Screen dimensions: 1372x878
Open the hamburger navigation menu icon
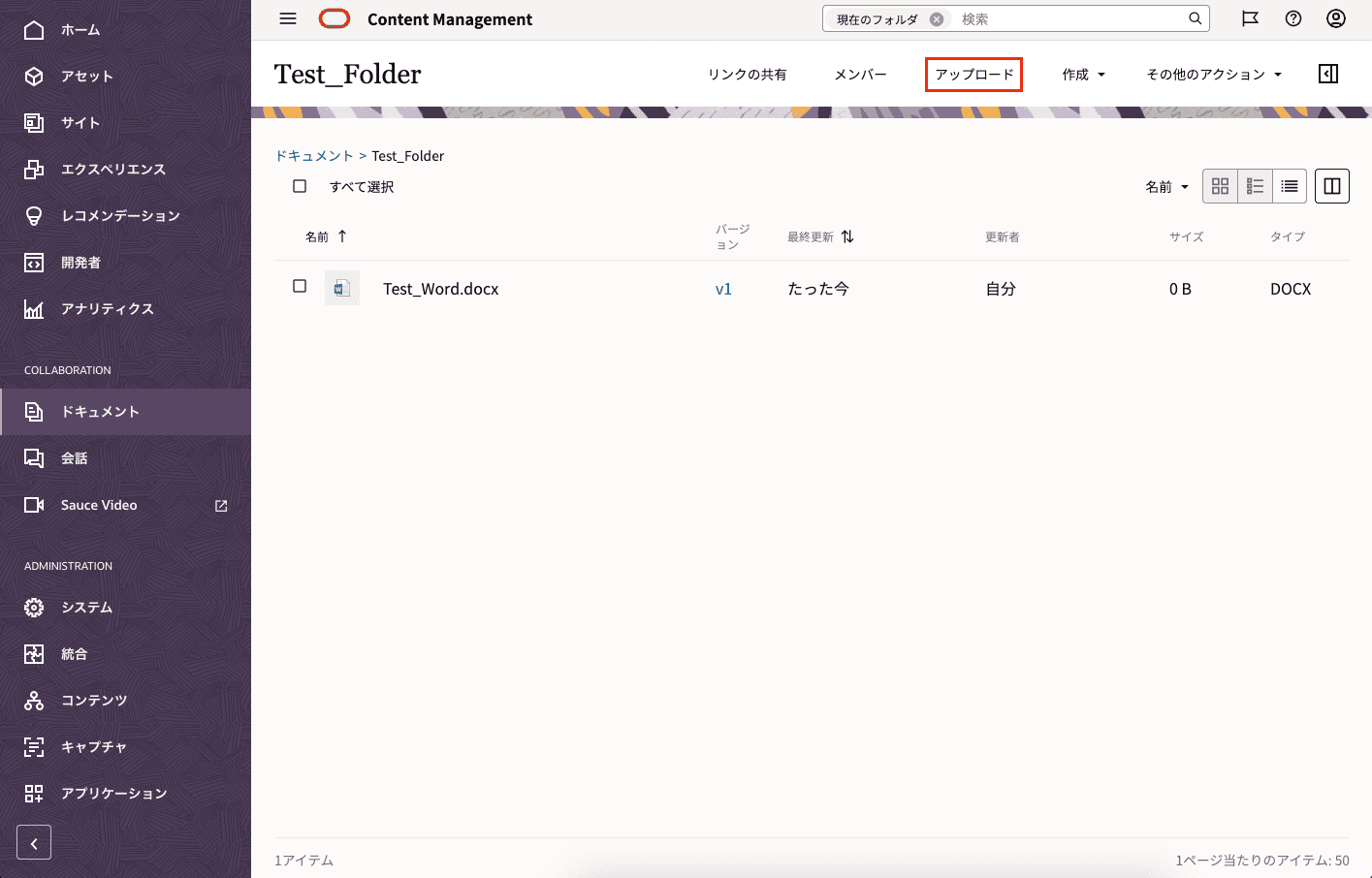coord(287,19)
